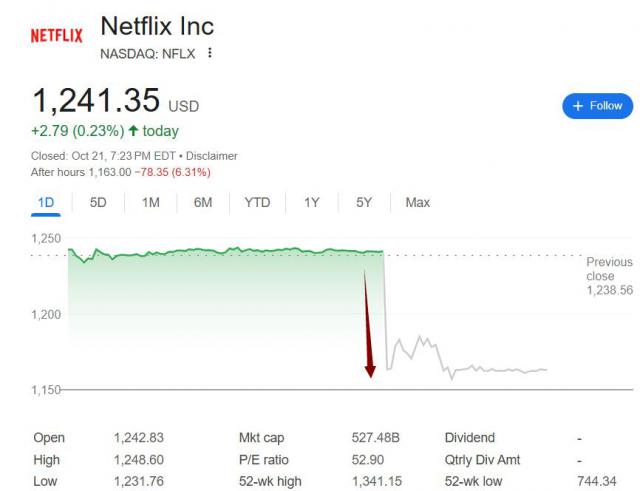View the 5Y chart range
640x491 pixels.
pyautogui.click(x=364, y=203)
